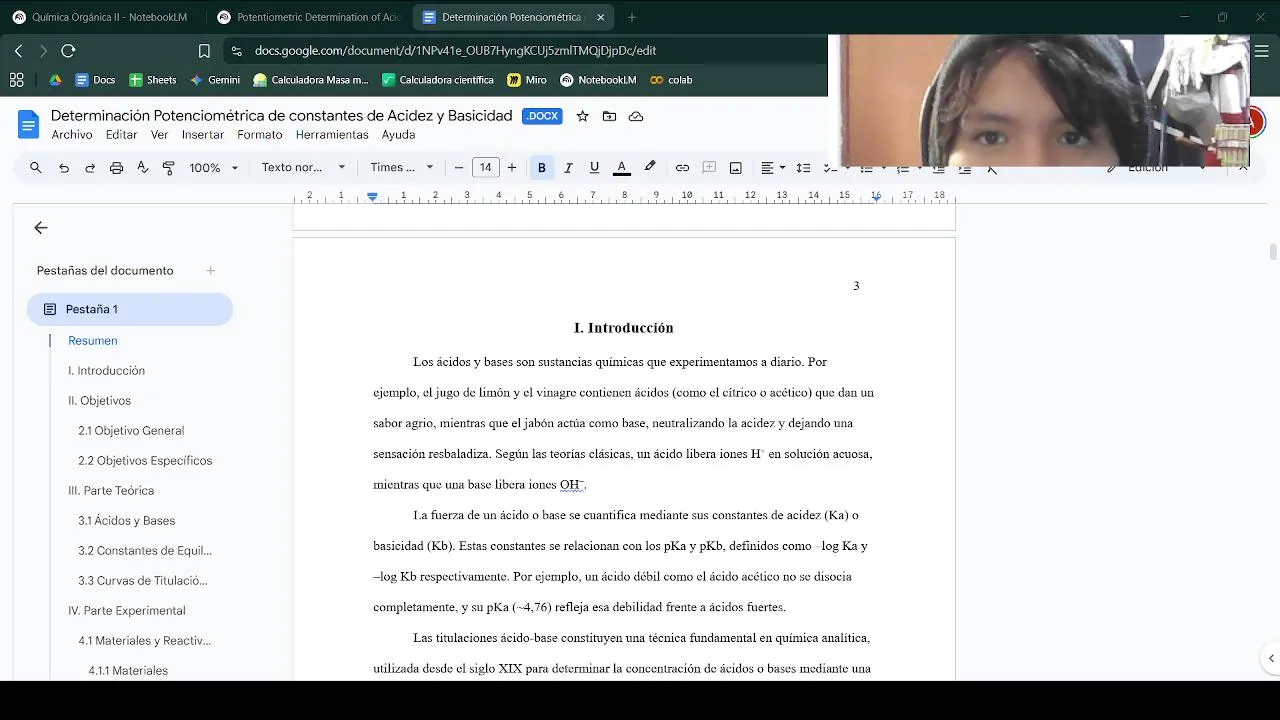
Task: Go to 2.2 Objetivos Específicos outline entry
Action: click(145, 461)
